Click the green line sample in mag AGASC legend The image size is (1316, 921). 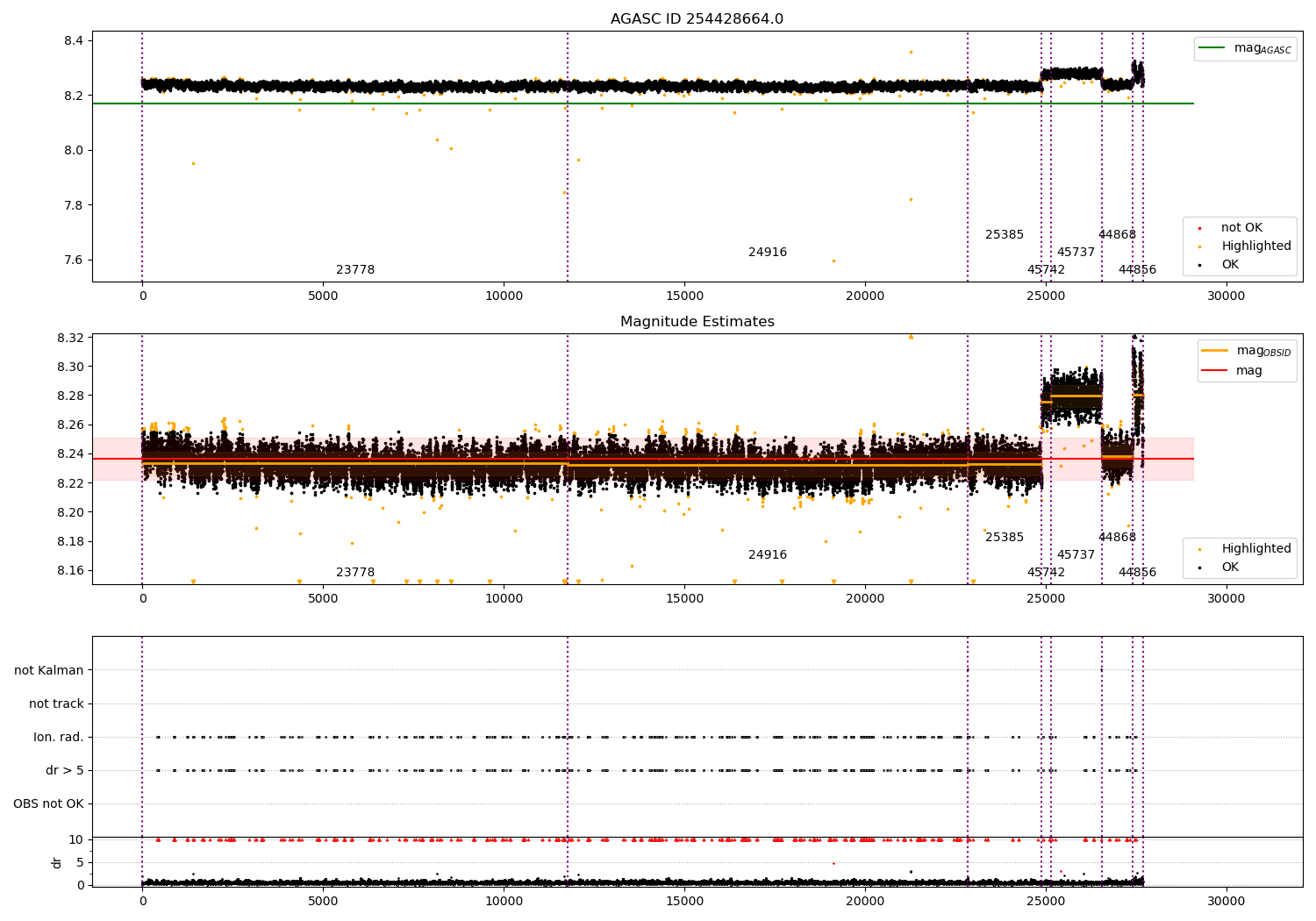click(1212, 48)
